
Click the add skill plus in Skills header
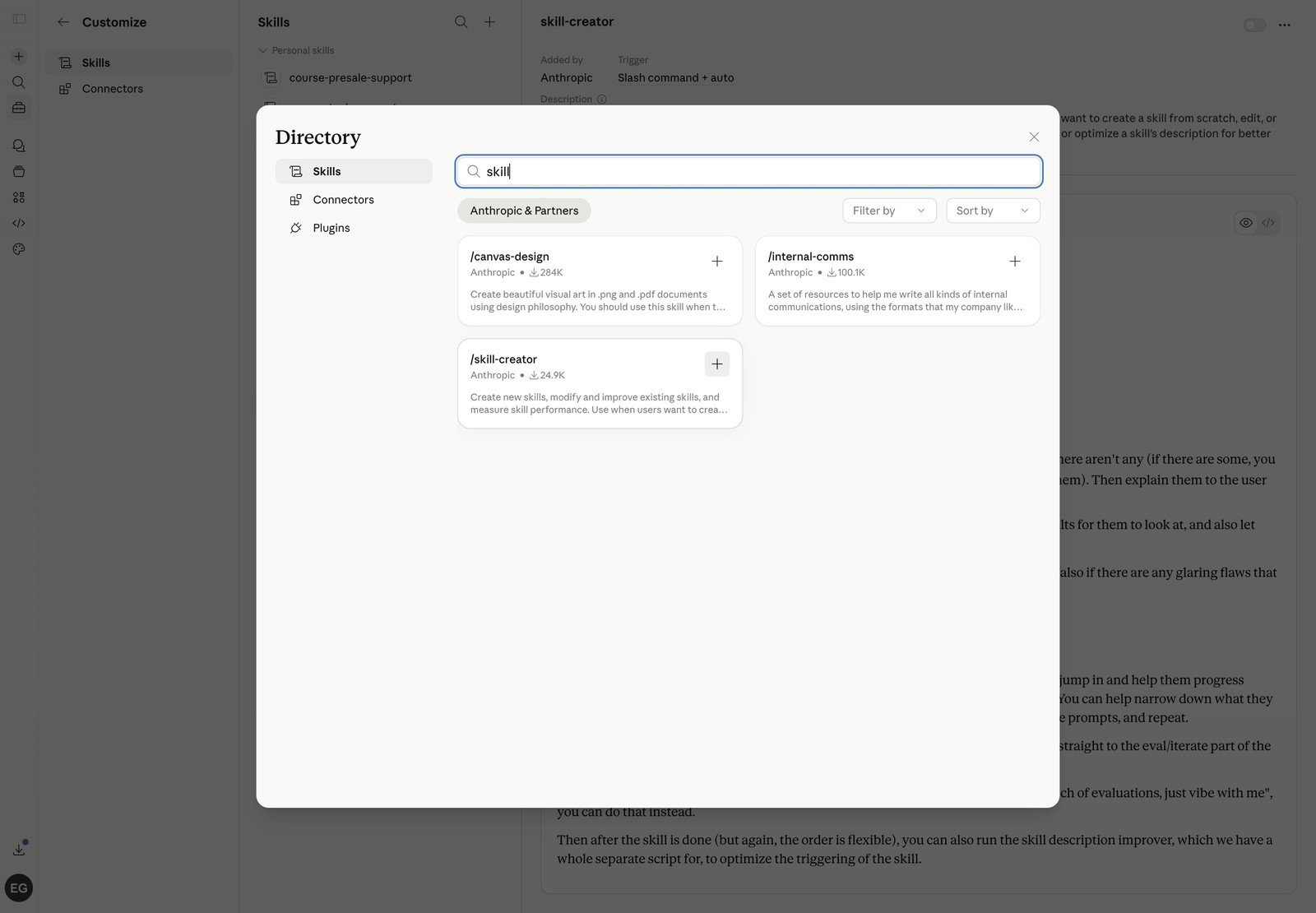click(x=489, y=22)
